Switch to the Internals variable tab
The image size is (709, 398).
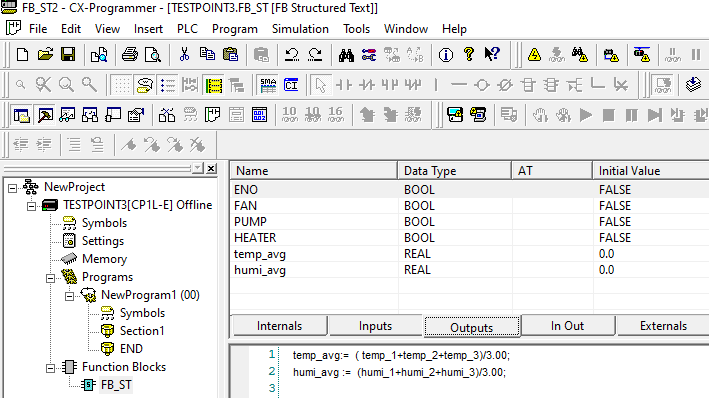[279, 326]
